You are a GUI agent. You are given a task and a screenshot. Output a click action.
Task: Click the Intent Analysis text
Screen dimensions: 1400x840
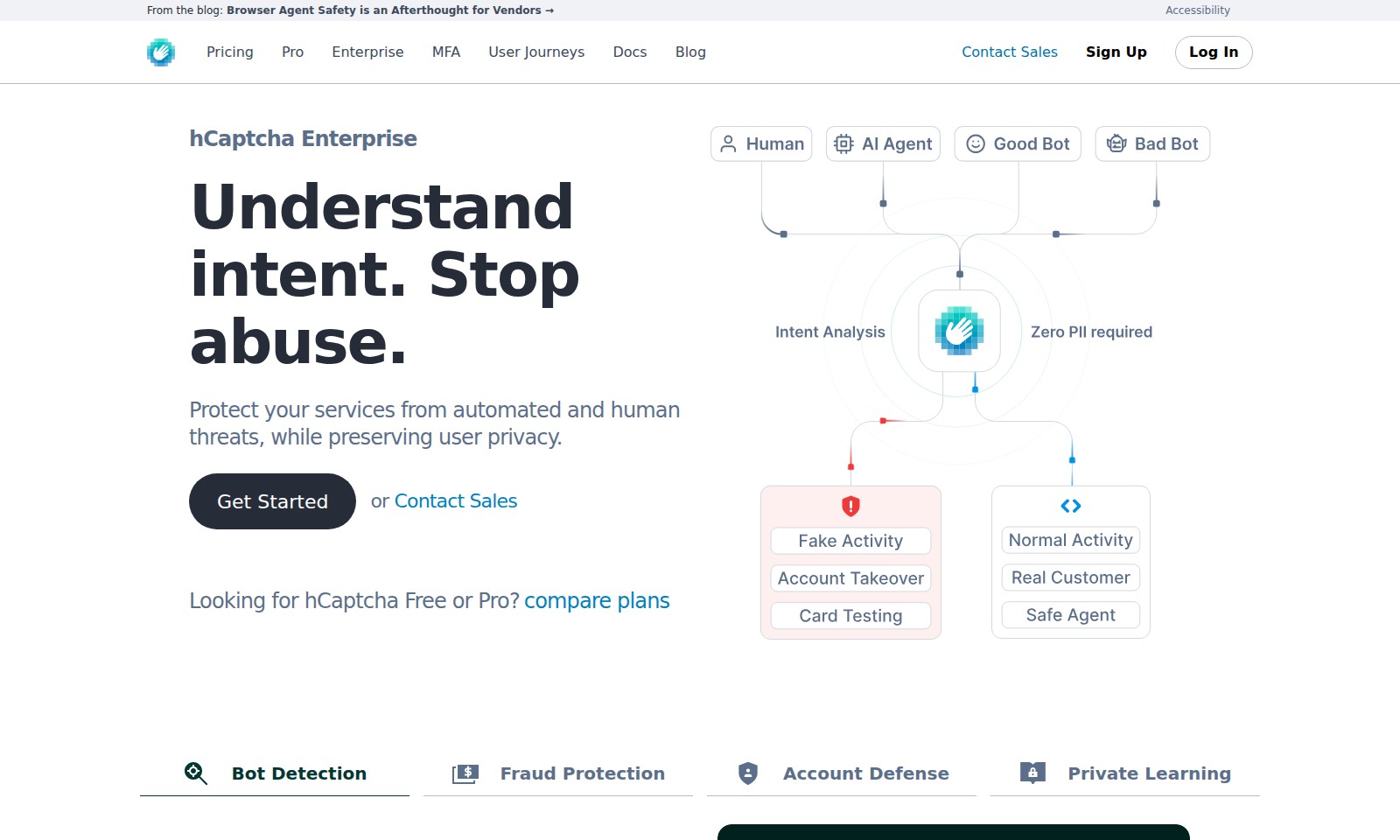tap(830, 332)
